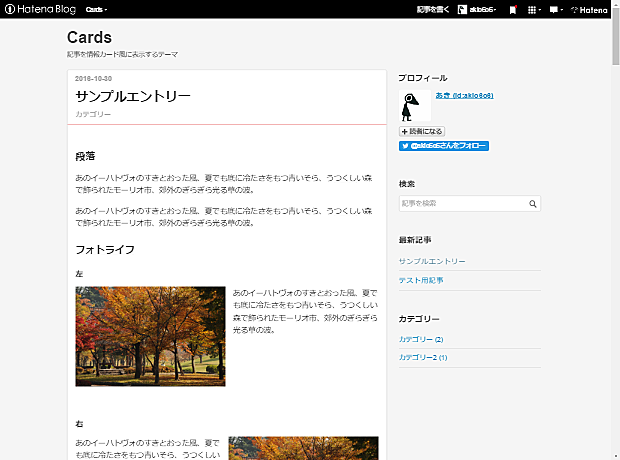
Task: Click the search magnifier icon
Action: click(x=533, y=204)
